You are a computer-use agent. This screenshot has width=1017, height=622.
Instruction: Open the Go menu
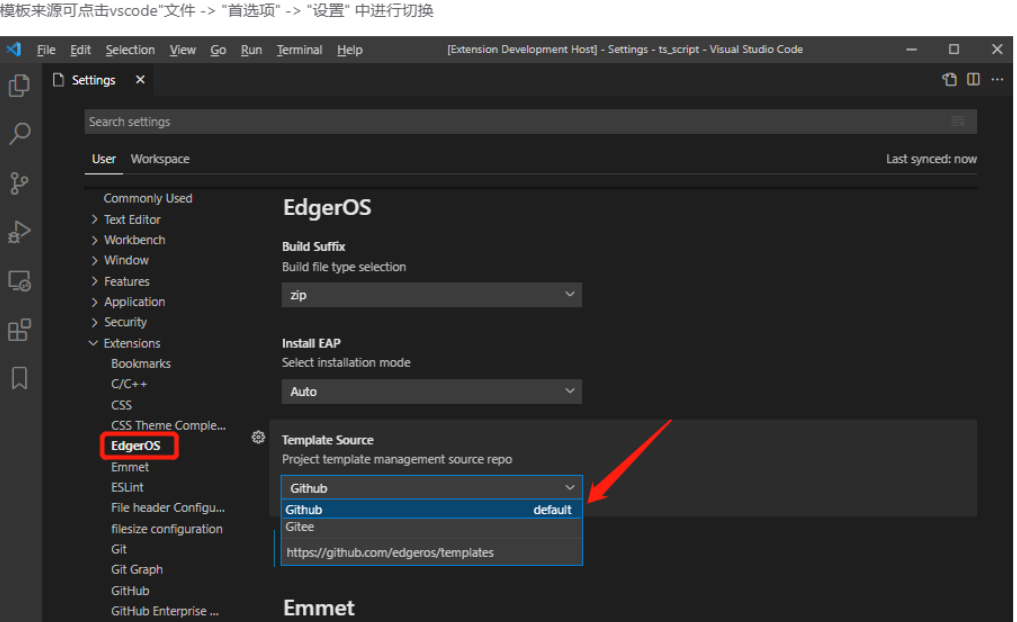[218, 50]
